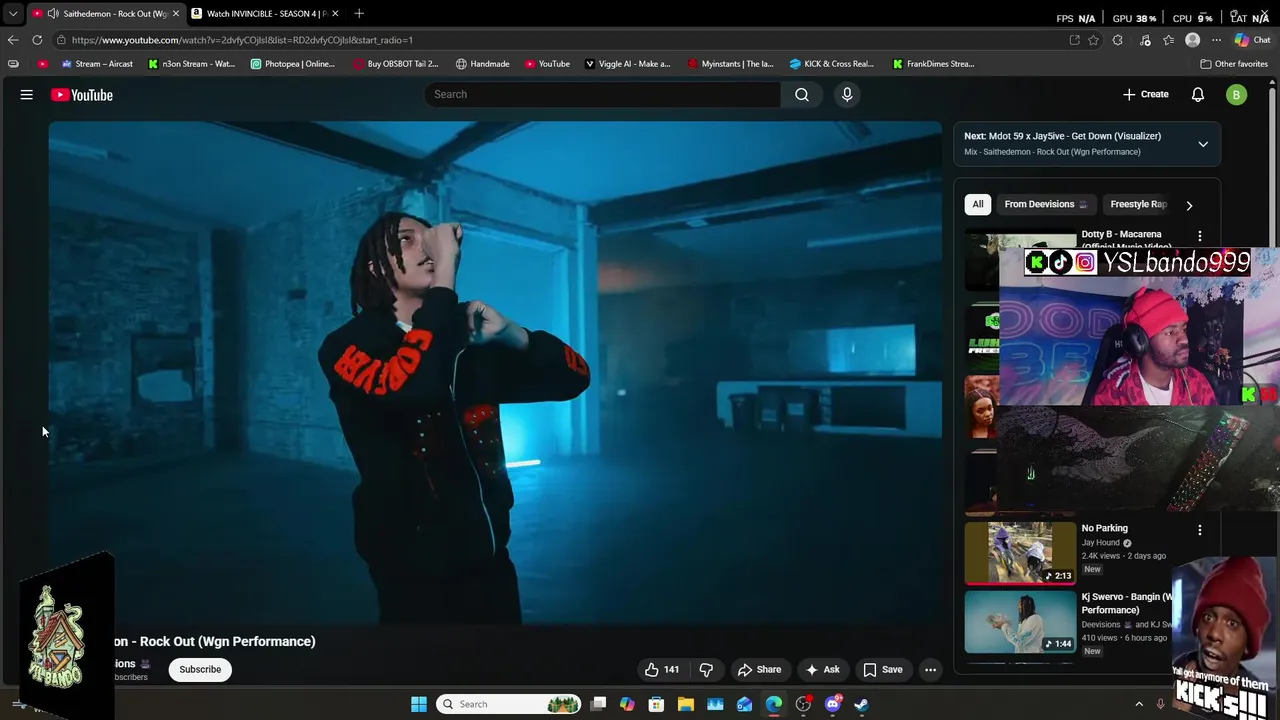Refresh the current browser page
The width and height of the screenshot is (1280, 720).
point(37,40)
